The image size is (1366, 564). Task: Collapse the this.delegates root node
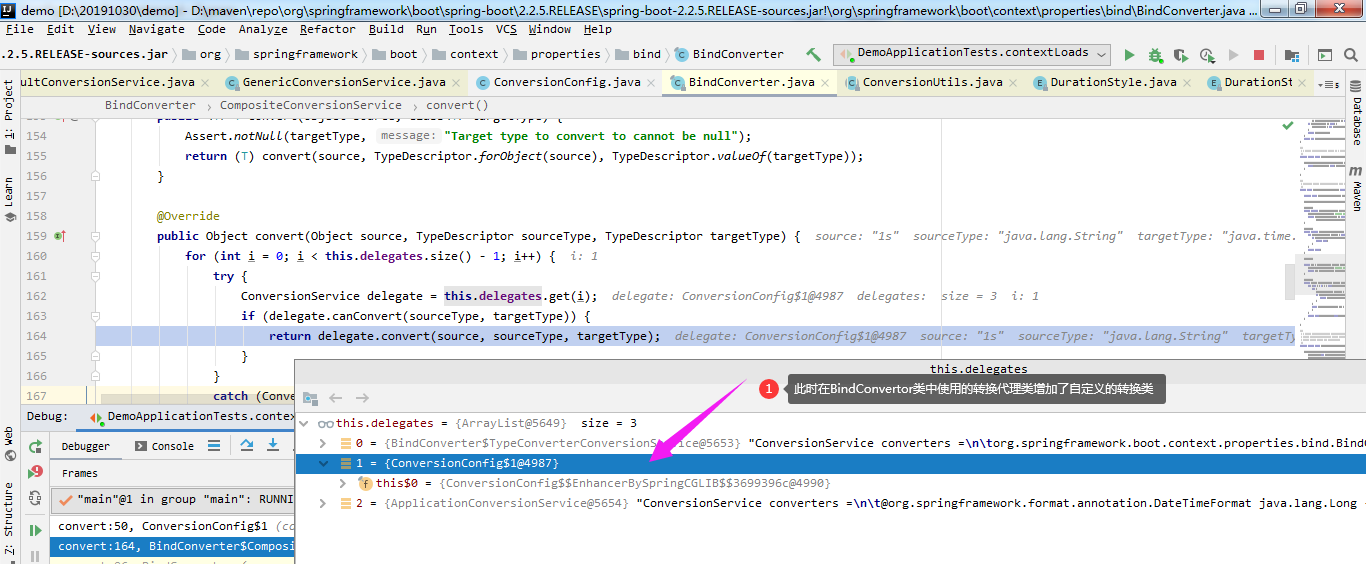[x=305, y=423]
